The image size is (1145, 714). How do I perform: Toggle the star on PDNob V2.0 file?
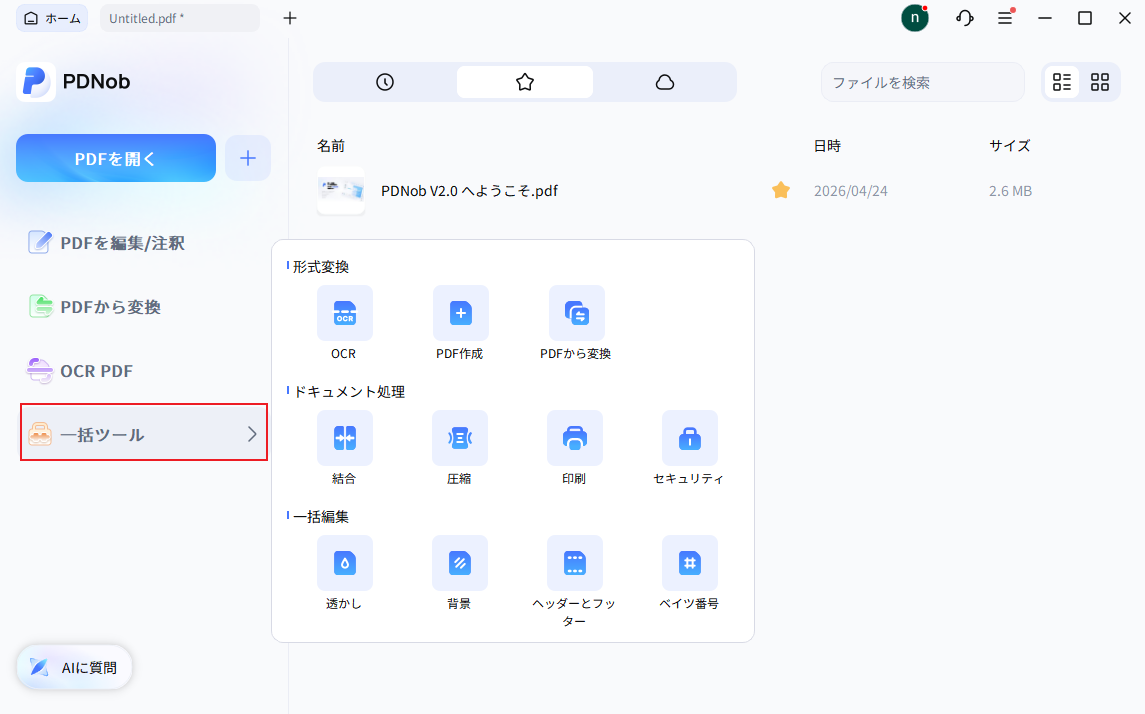[781, 191]
